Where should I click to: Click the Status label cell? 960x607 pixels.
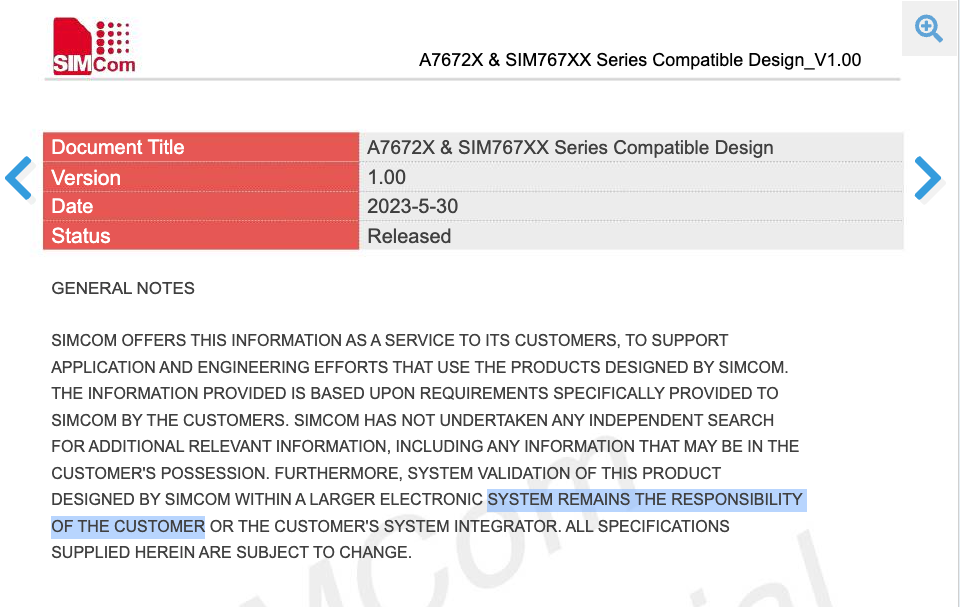pos(201,236)
